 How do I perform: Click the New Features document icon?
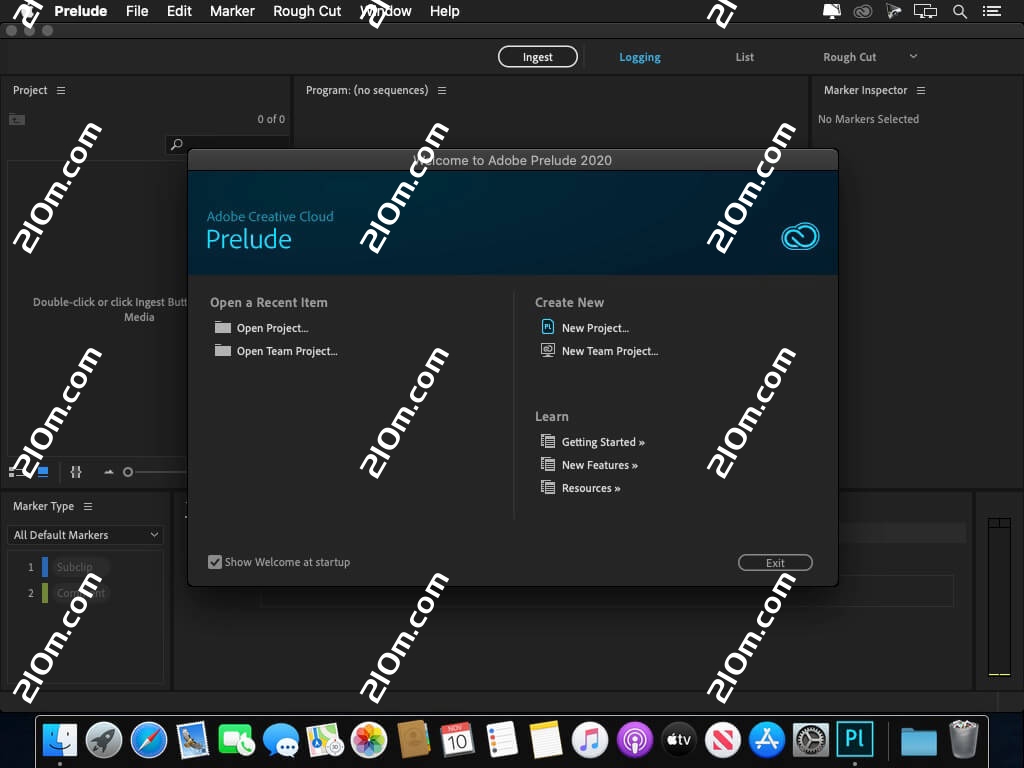point(547,464)
